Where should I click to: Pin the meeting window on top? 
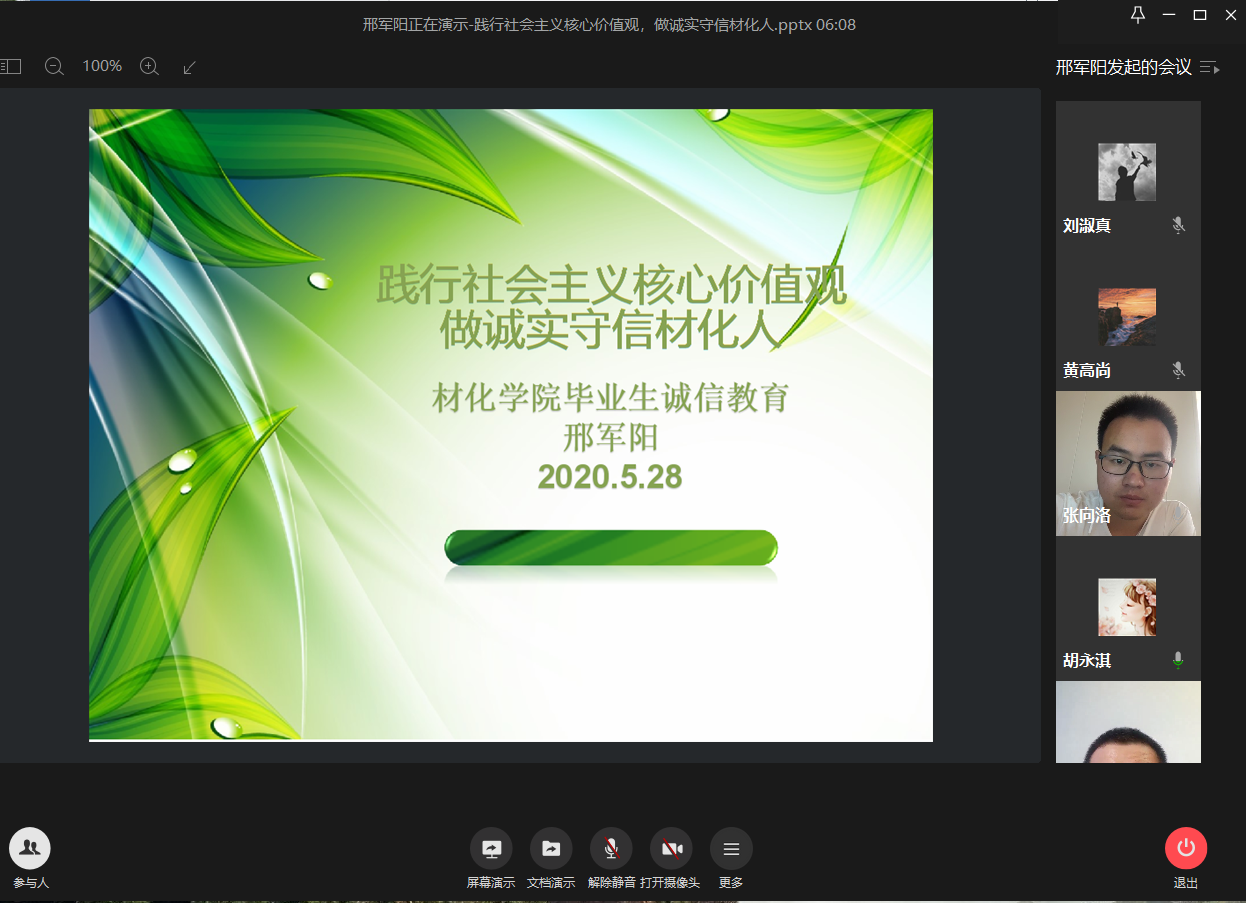point(1138,15)
